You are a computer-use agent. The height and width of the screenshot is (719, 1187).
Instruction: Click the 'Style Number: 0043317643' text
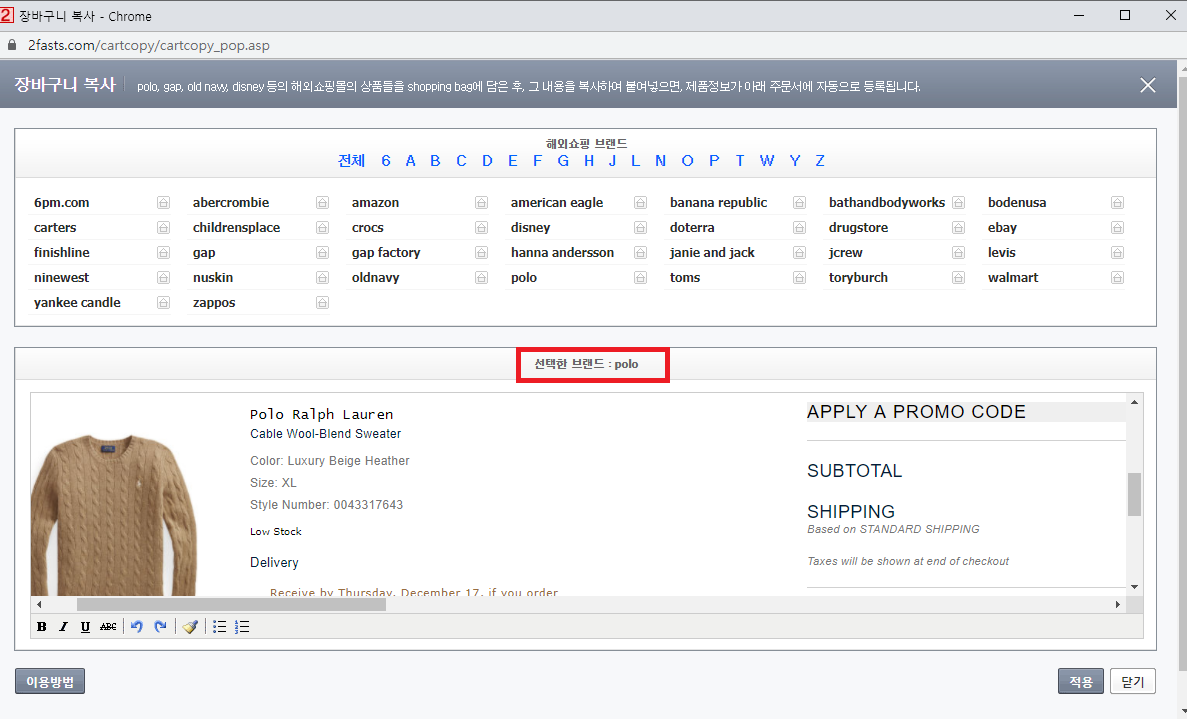tap(326, 505)
